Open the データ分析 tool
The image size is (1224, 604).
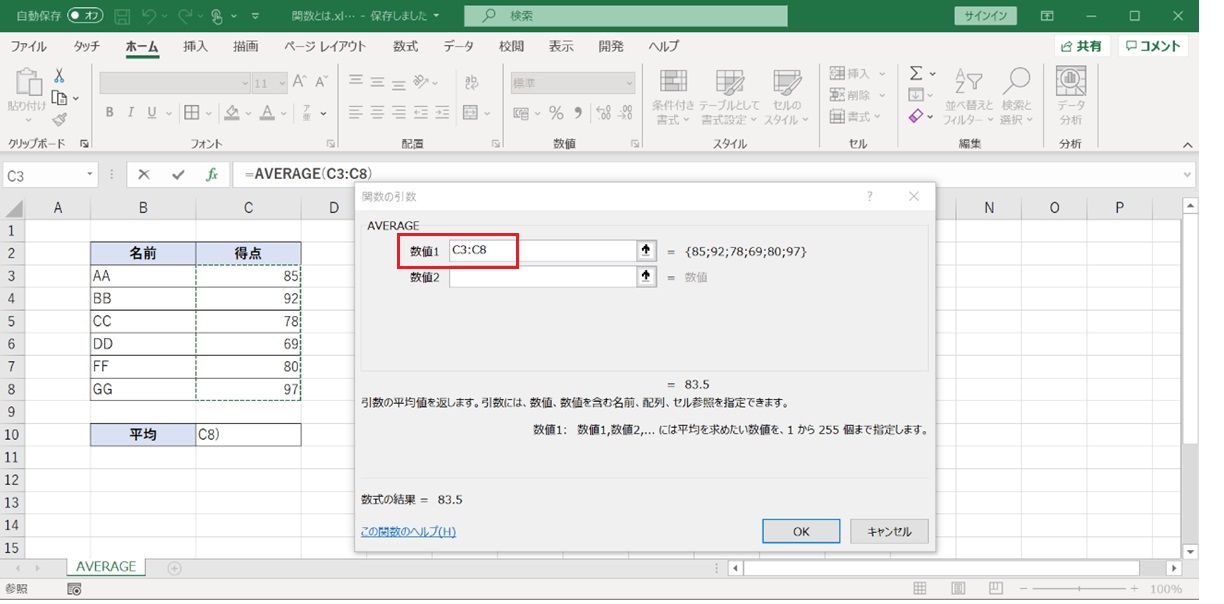point(1071,95)
